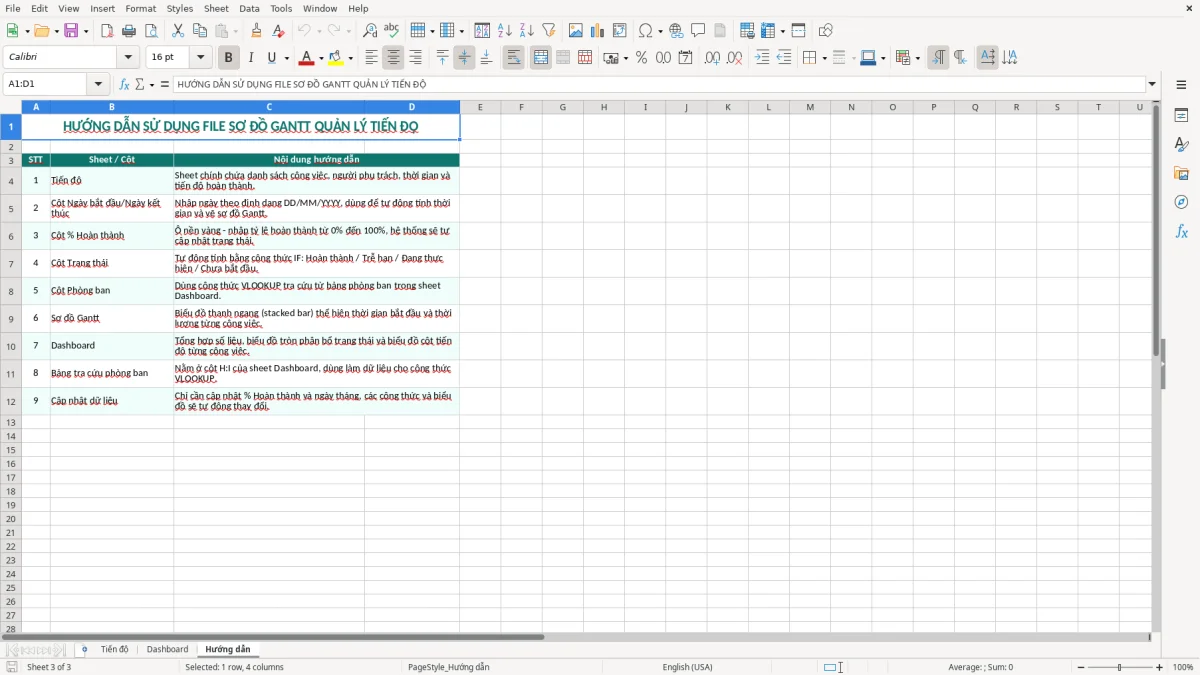Click the Sum/Select Function button
Viewport: 1200px width, 675px height.
[x=140, y=85]
